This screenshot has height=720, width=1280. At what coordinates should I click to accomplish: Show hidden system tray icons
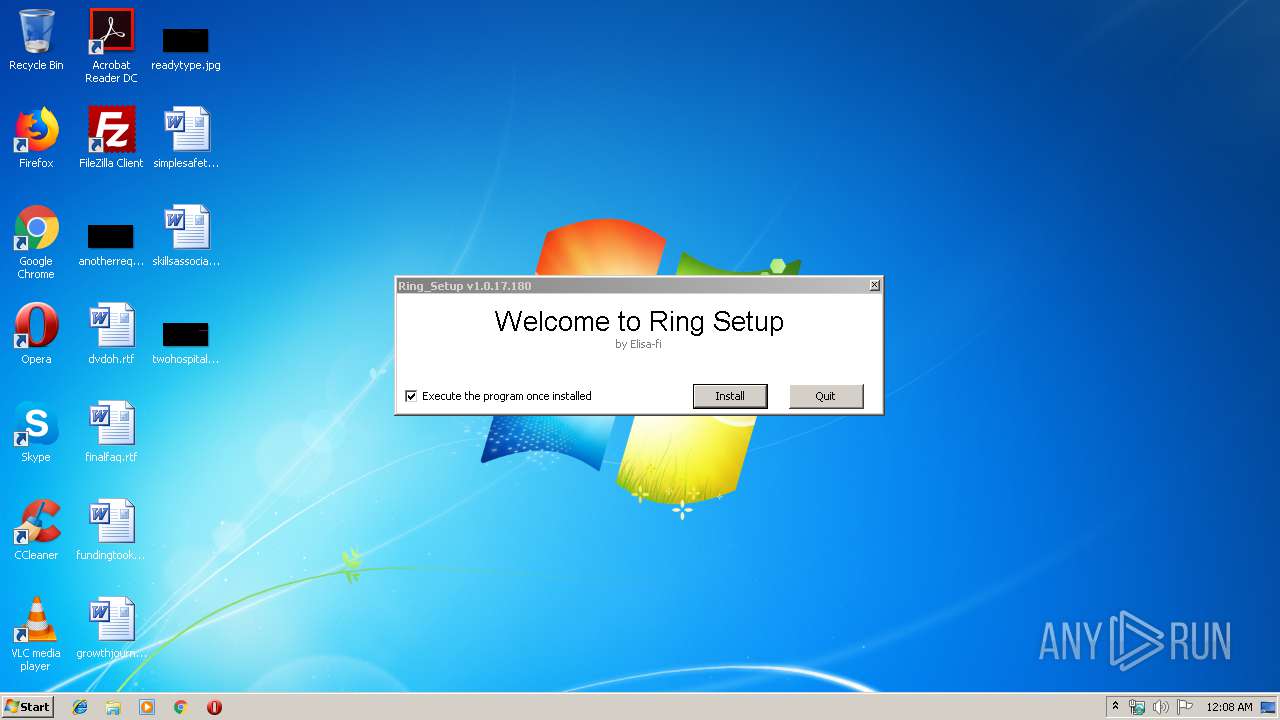pos(1116,707)
